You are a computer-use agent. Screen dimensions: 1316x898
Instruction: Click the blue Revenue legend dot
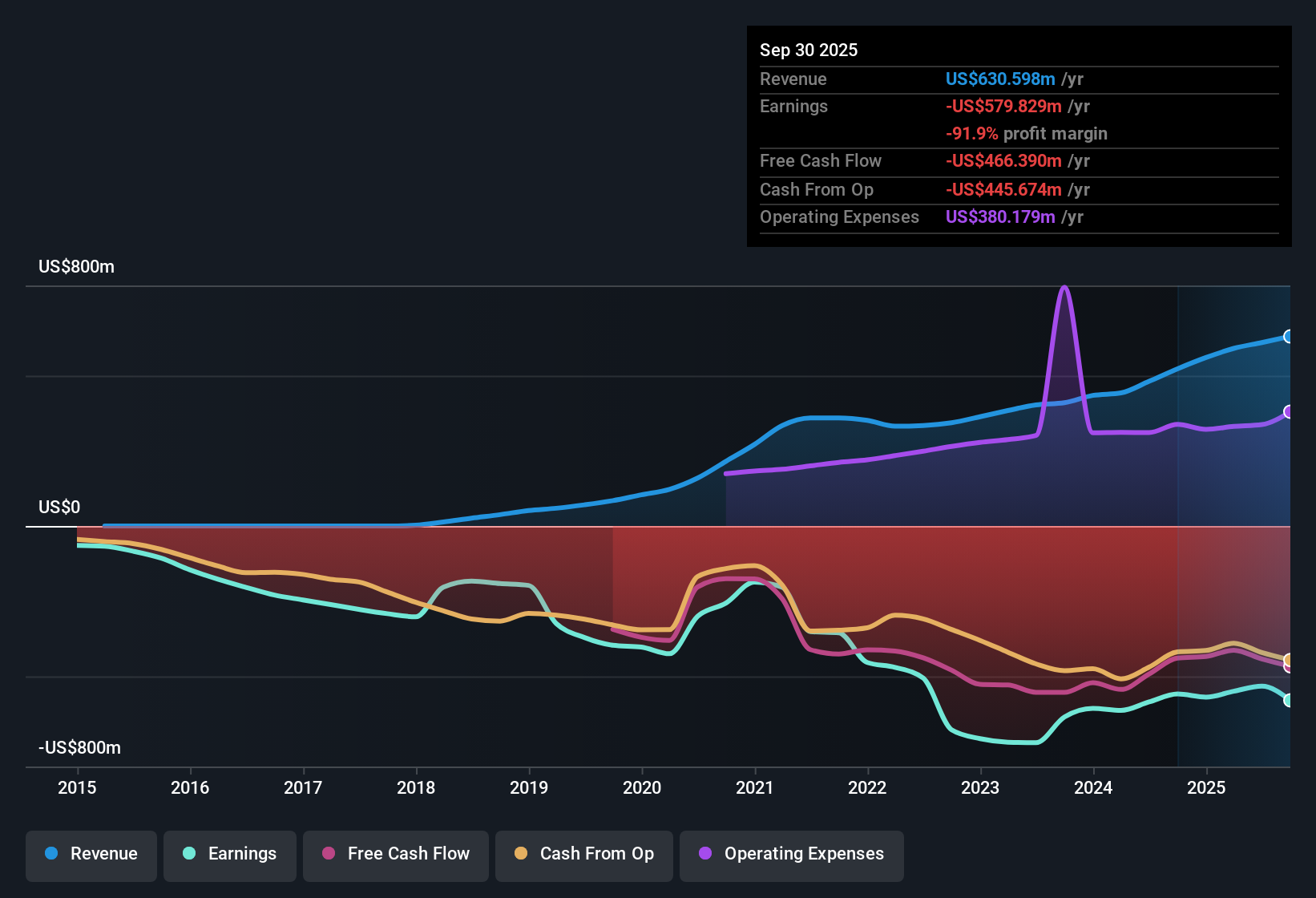[x=51, y=854]
